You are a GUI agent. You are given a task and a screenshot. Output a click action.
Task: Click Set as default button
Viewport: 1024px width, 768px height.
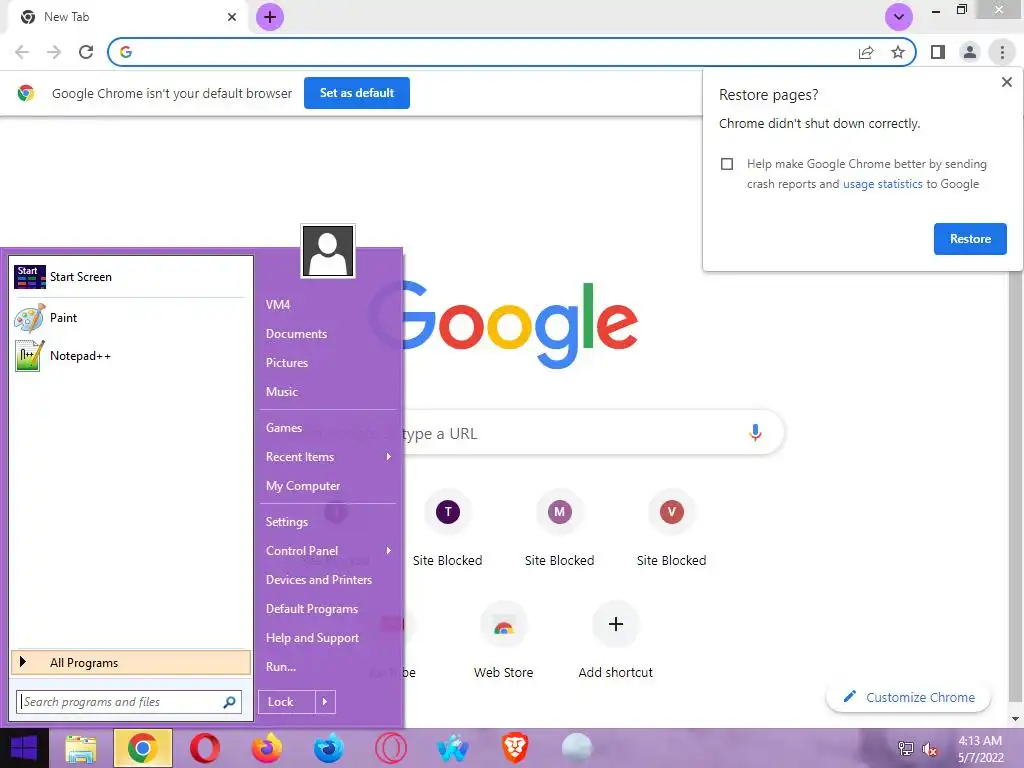(357, 93)
